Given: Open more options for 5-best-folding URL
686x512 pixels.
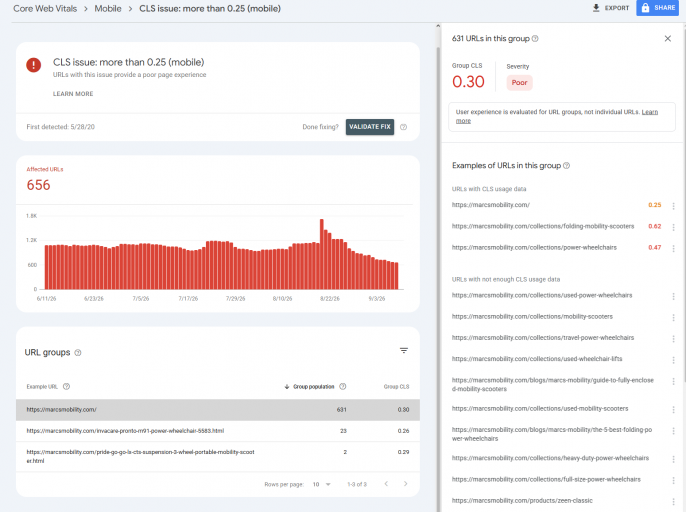Looking at the screenshot, I should coord(673,431).
